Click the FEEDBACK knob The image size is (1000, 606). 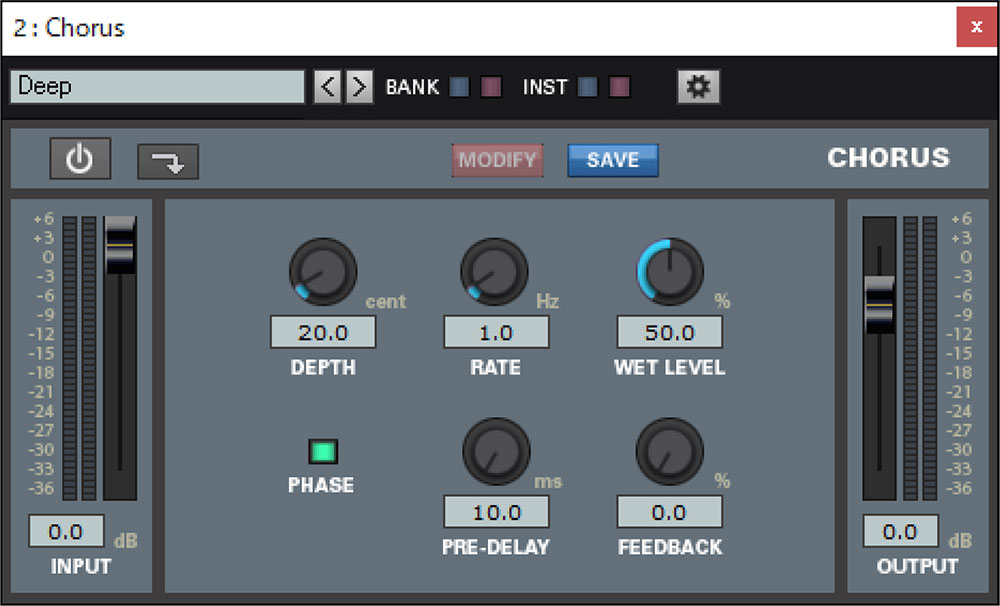[x=670, y=452]
